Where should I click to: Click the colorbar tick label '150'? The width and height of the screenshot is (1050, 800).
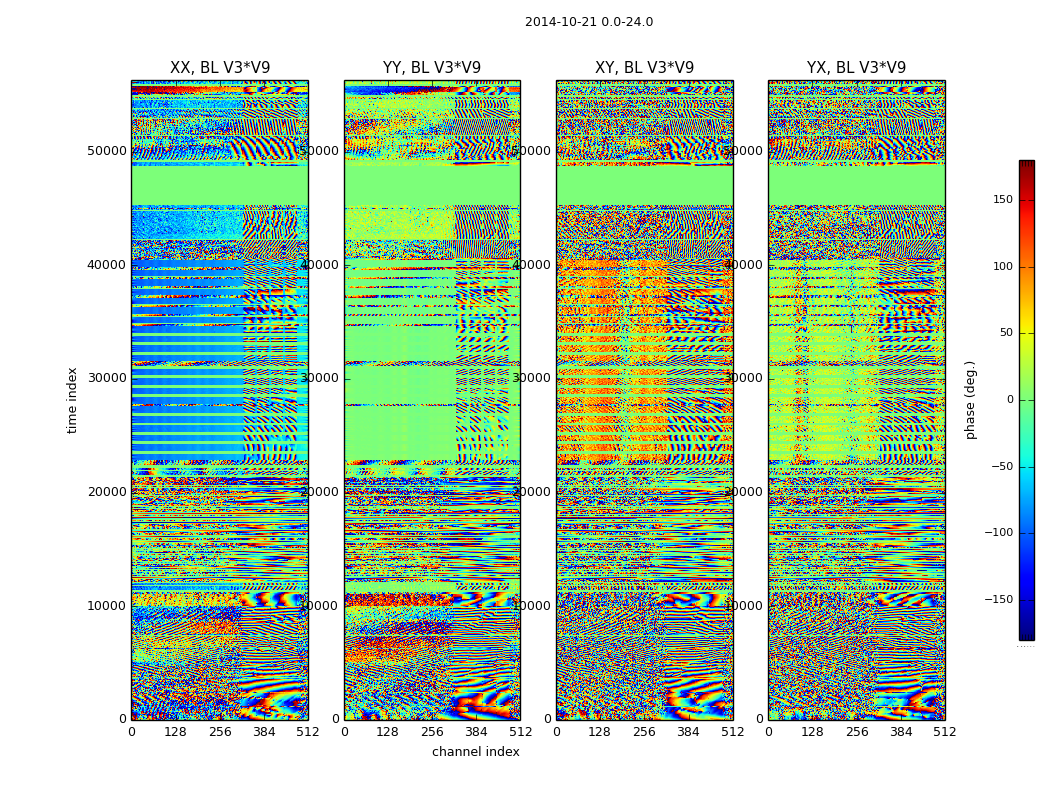coord(1003,199)
